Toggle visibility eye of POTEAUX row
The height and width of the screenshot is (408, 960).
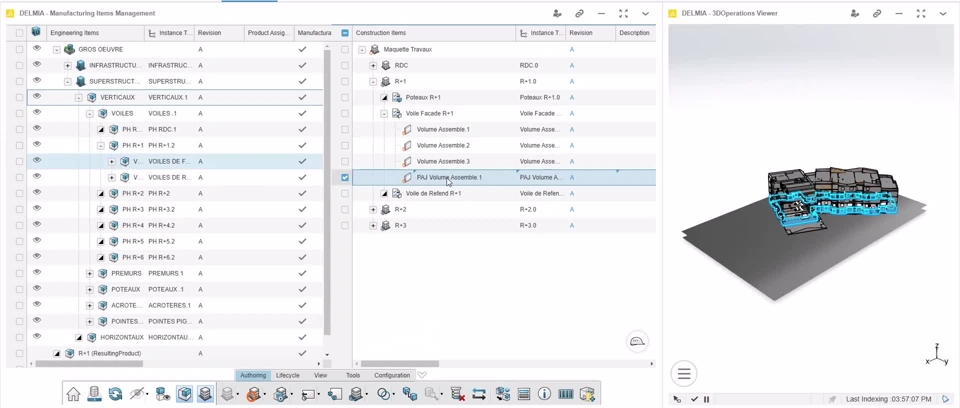[36, 288]
